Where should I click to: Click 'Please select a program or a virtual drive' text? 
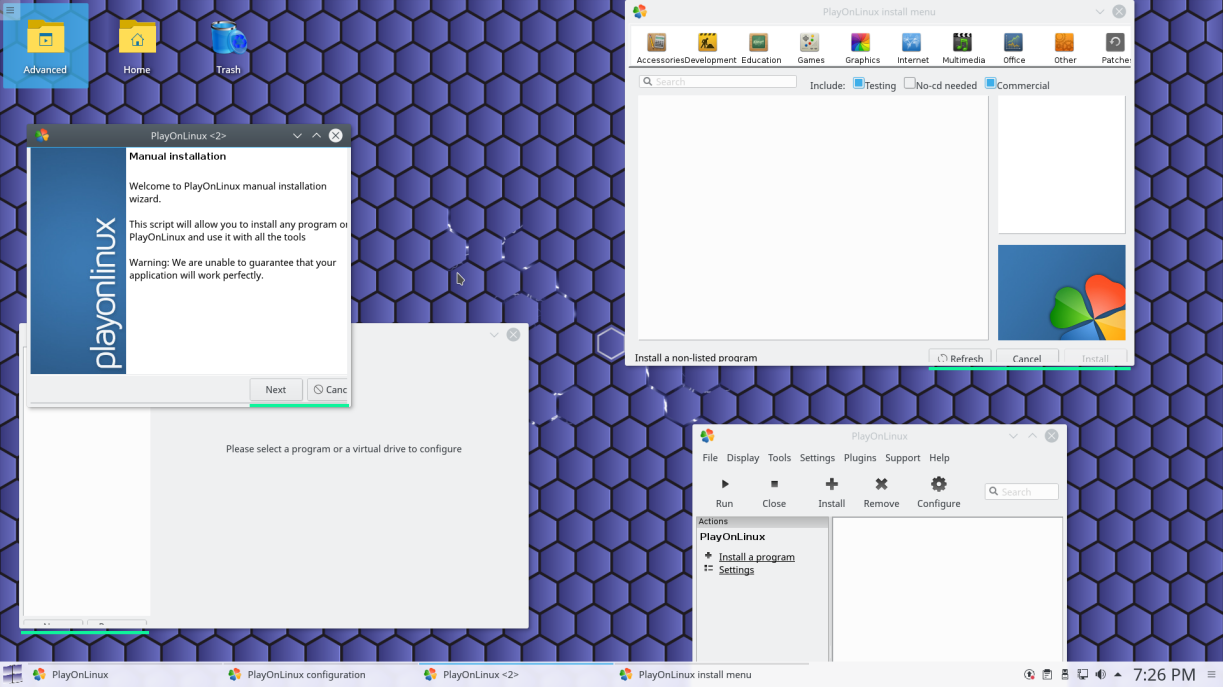click(344, 449)
